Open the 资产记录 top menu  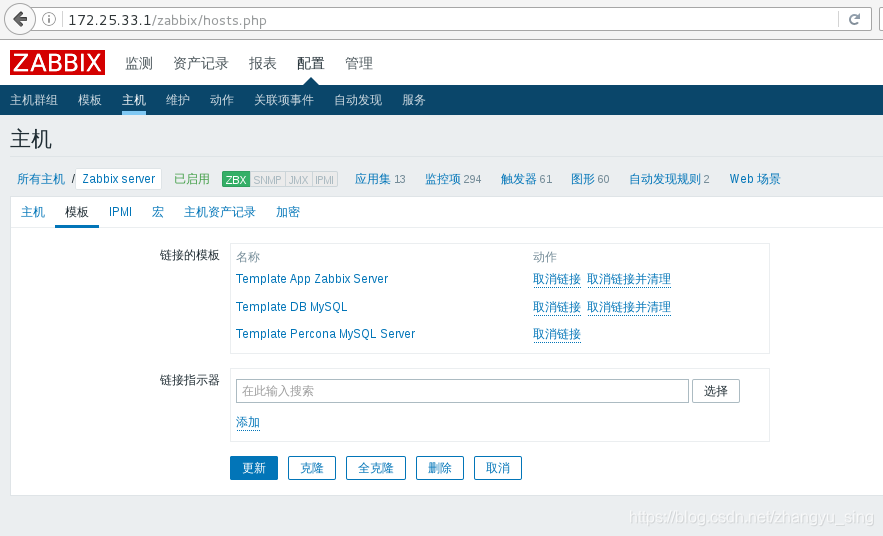[200, 63]
